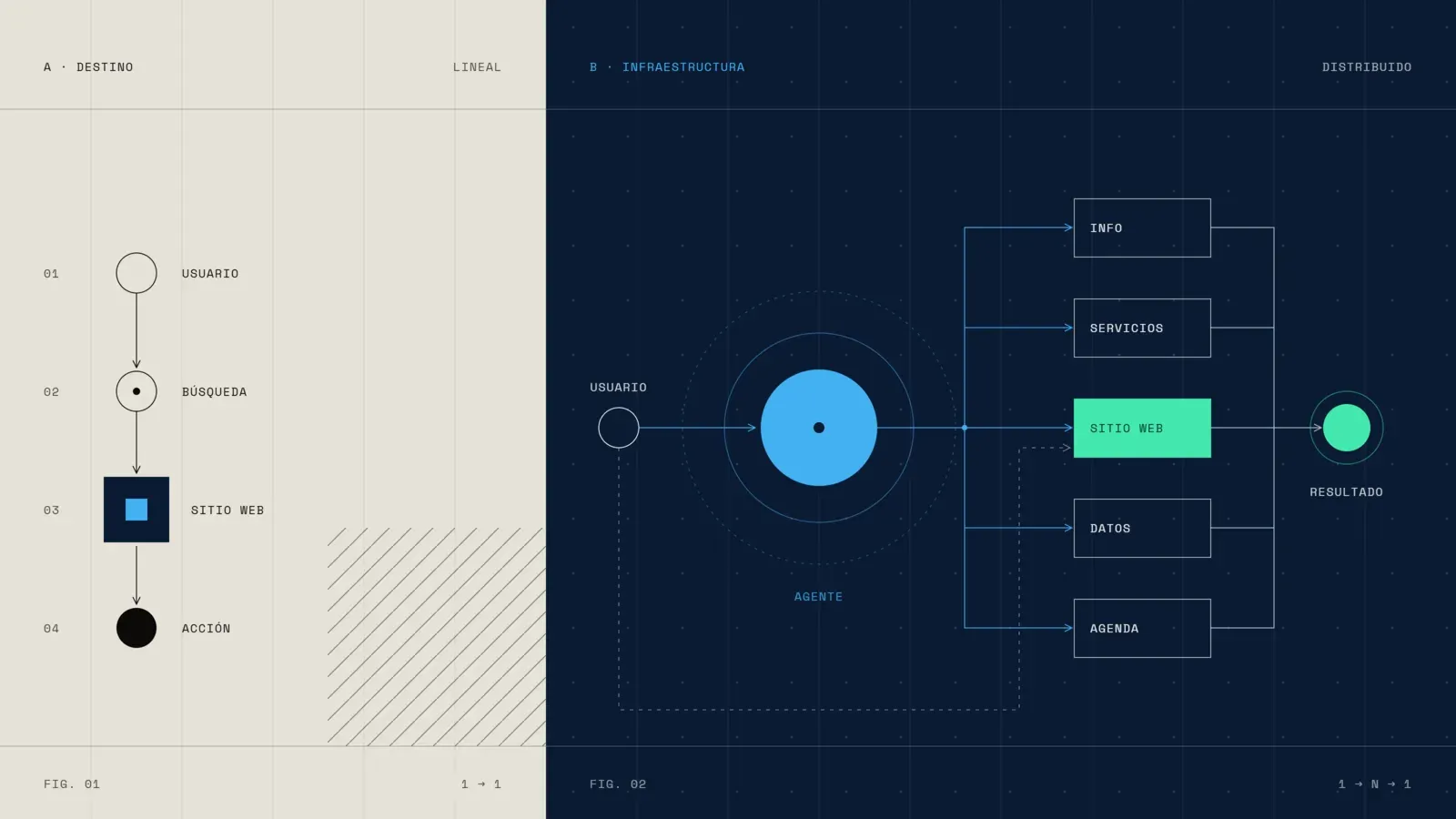Click the step number '02'
The image size is (1456, 819).
click(x=51, y=391)
